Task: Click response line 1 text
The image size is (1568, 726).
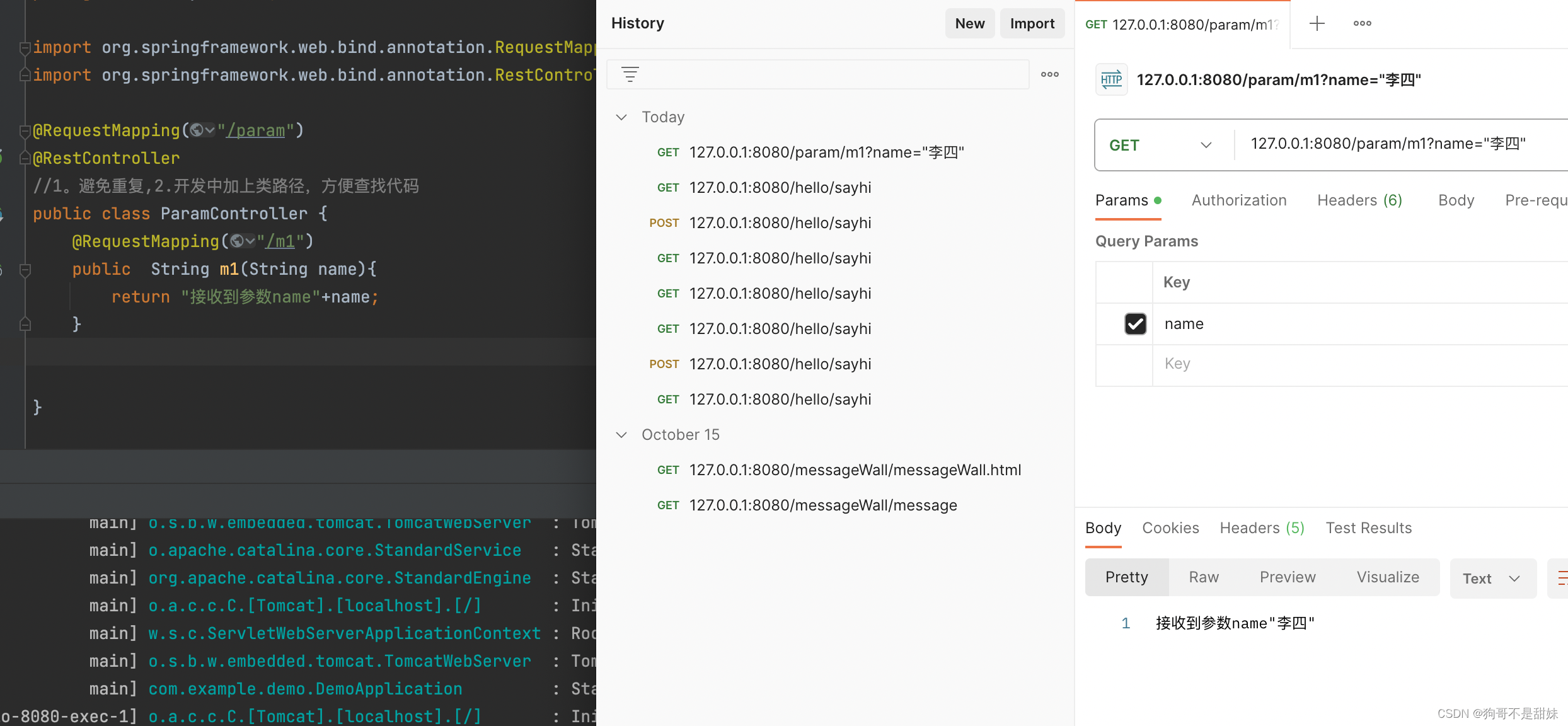Action: click(x=1235, y=623)
